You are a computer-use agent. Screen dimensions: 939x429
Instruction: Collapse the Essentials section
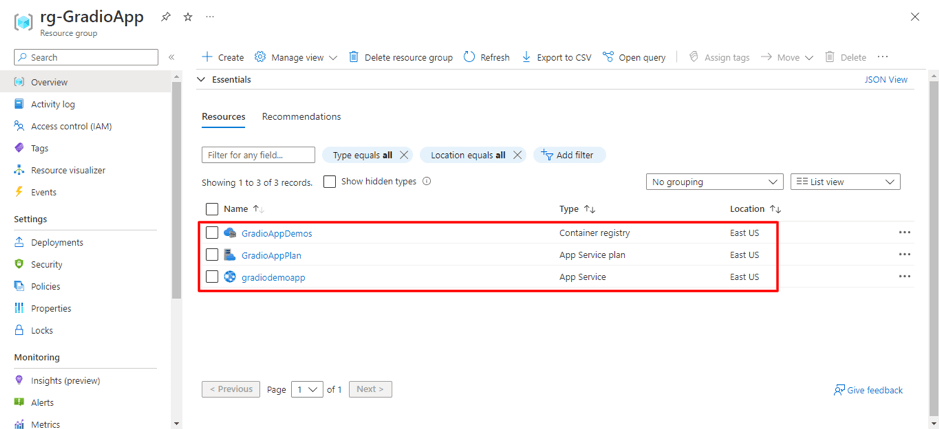coord(201,80)
